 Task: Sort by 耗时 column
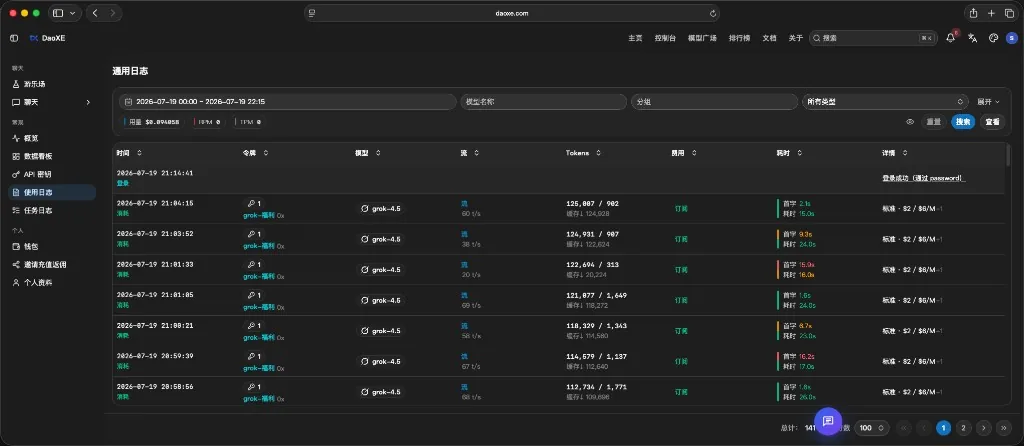(x=789, y=153)
